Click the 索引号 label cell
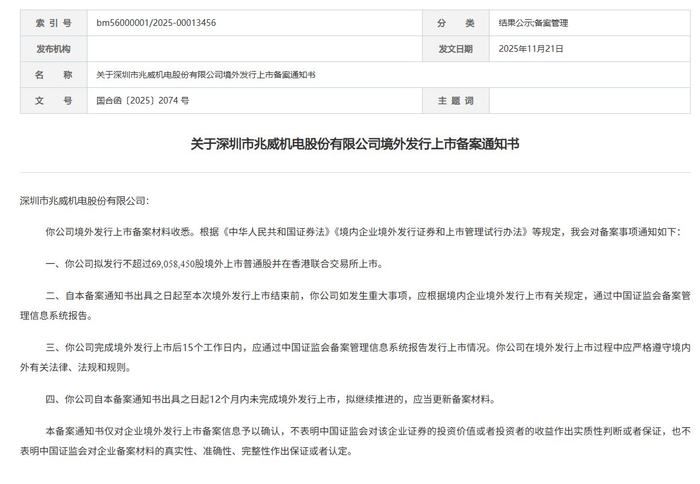Screen dimensions: 700x484 tap(54, 23)
